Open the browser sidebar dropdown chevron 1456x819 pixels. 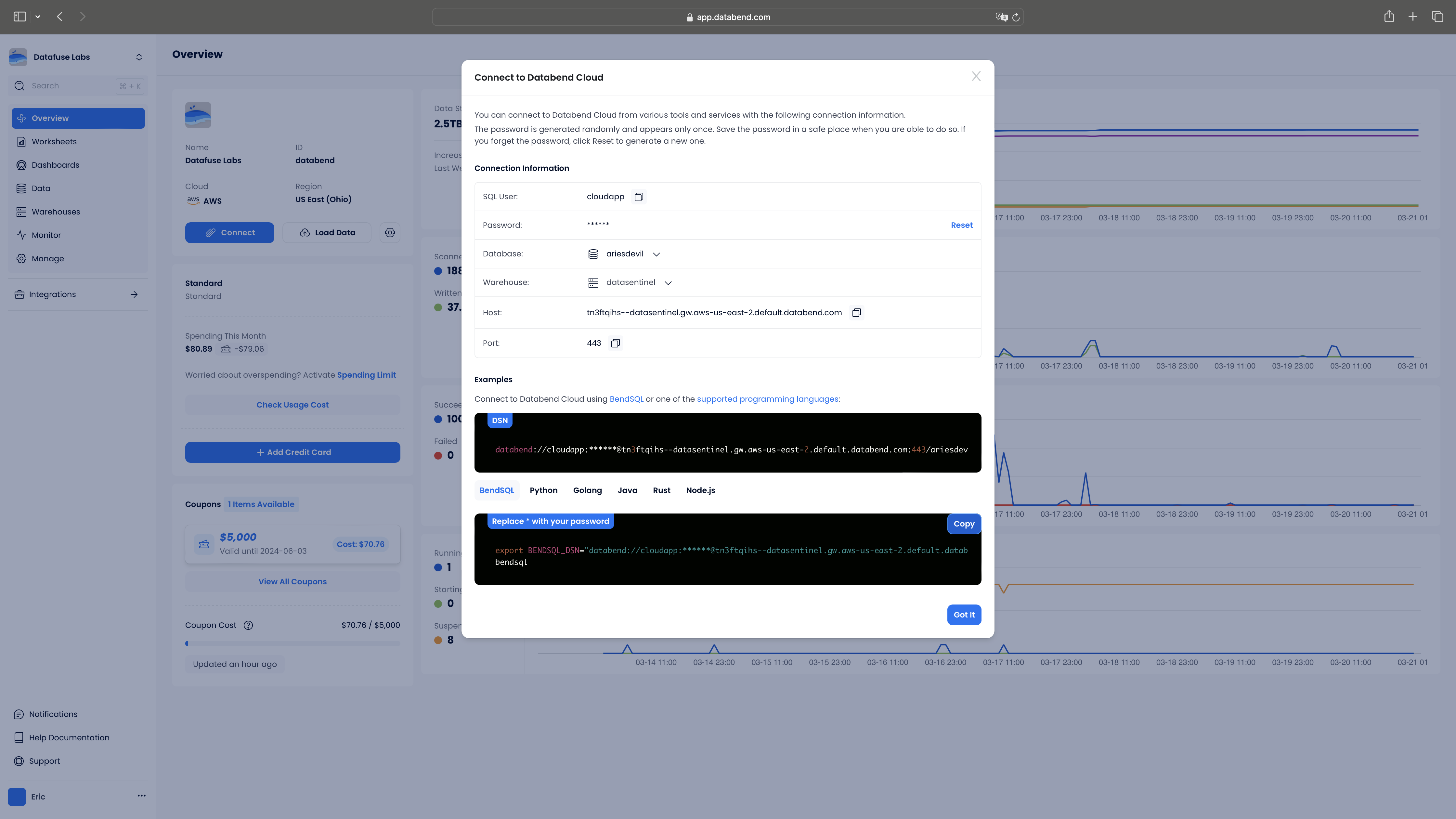coord(38,17)
